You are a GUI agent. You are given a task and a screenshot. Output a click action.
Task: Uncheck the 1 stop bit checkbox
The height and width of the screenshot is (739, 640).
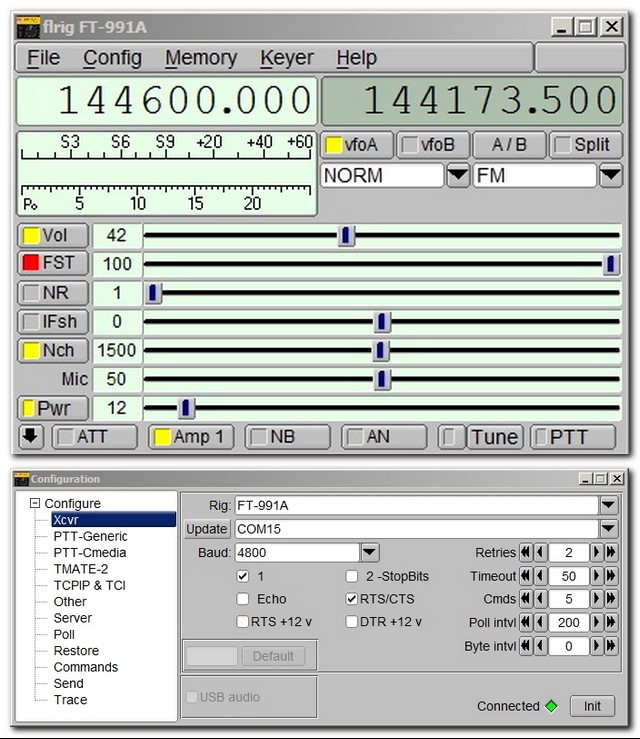[x=243, y=576]
